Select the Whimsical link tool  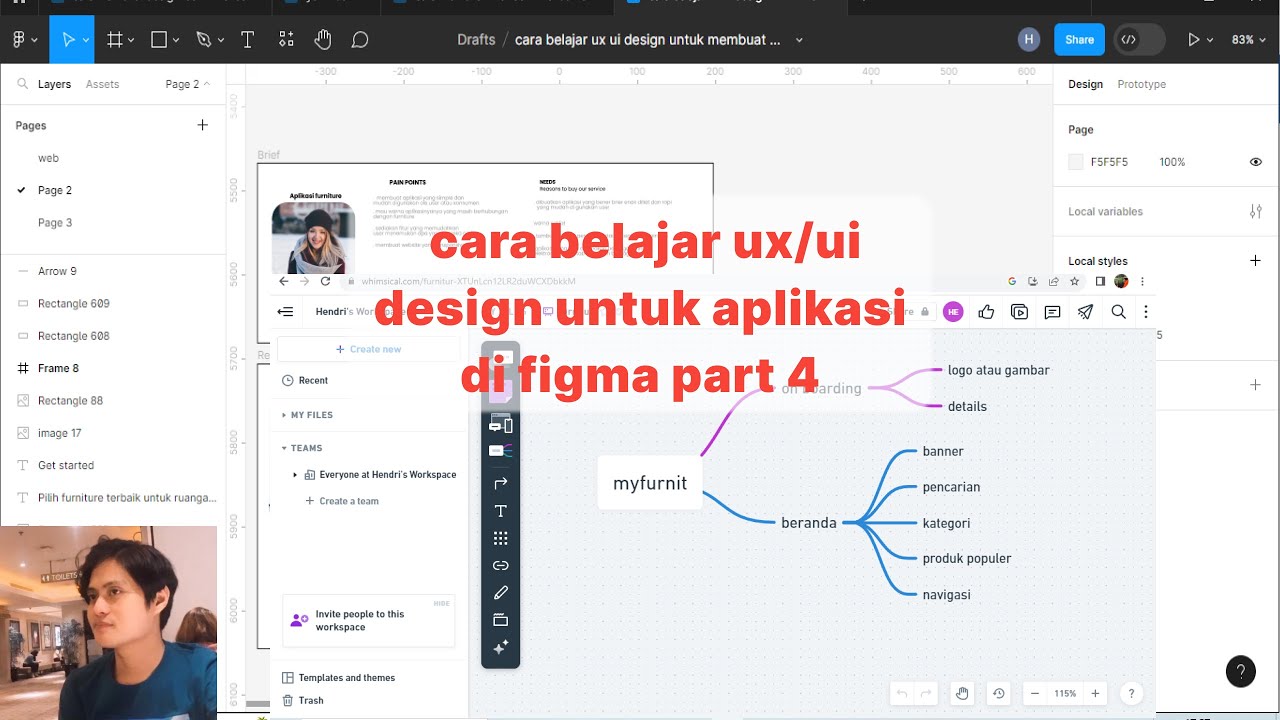tap(501, 565)
